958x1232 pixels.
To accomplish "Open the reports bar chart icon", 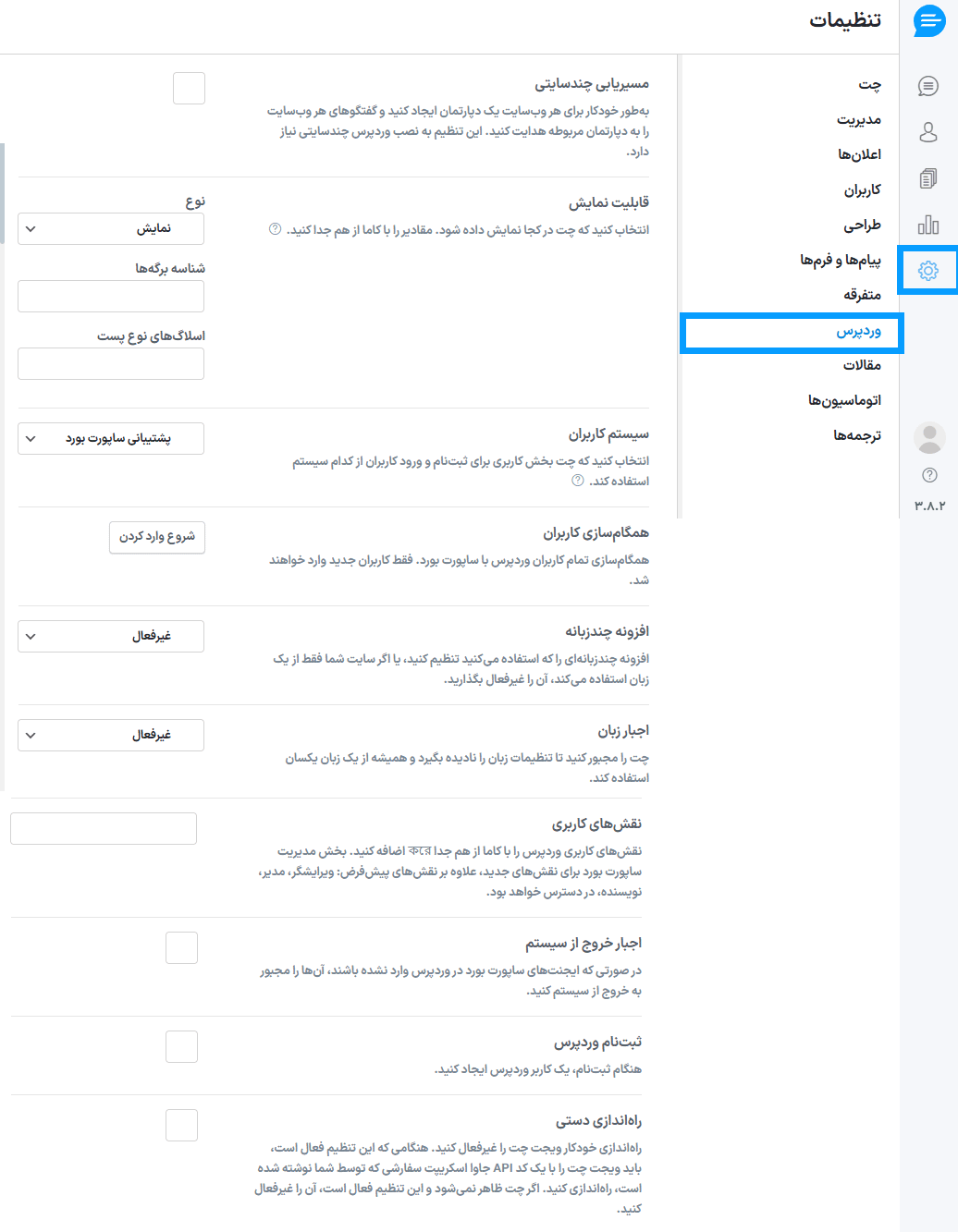I will pos(927,225).
